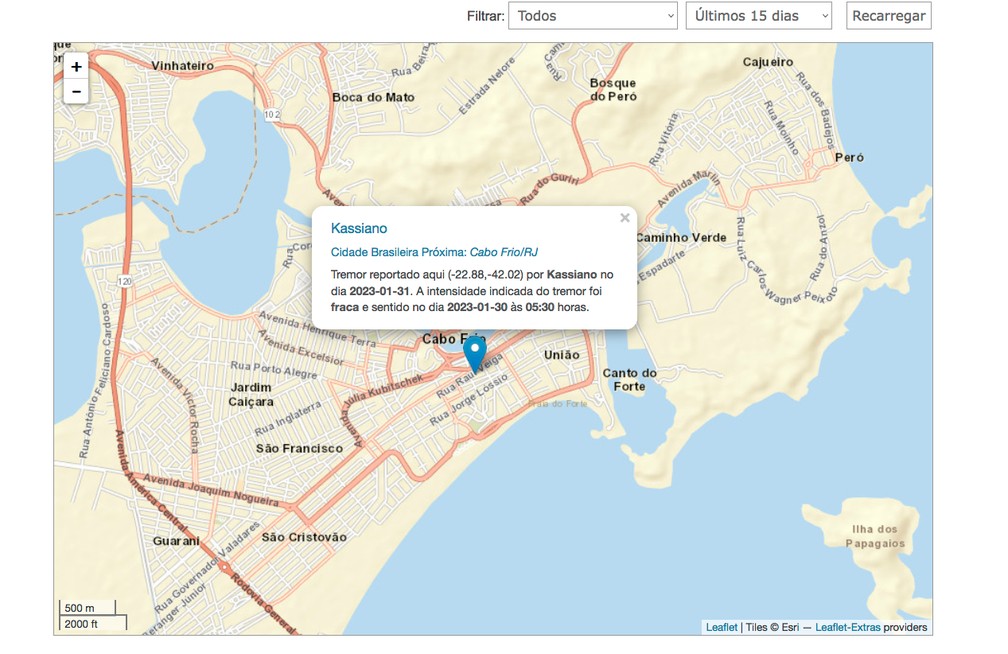
Task: Open the Leaflet attribution link
Action: click(721, 627)
